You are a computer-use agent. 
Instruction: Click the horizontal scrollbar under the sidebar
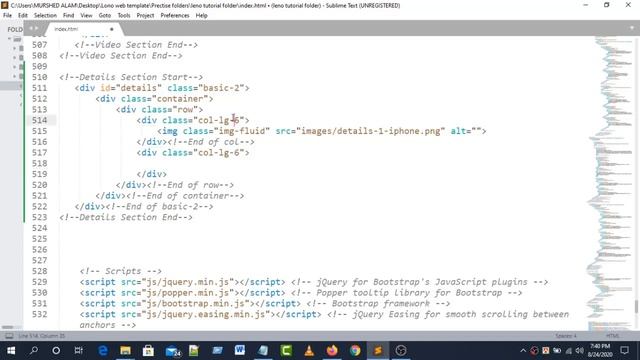click(x=7, y=327)
